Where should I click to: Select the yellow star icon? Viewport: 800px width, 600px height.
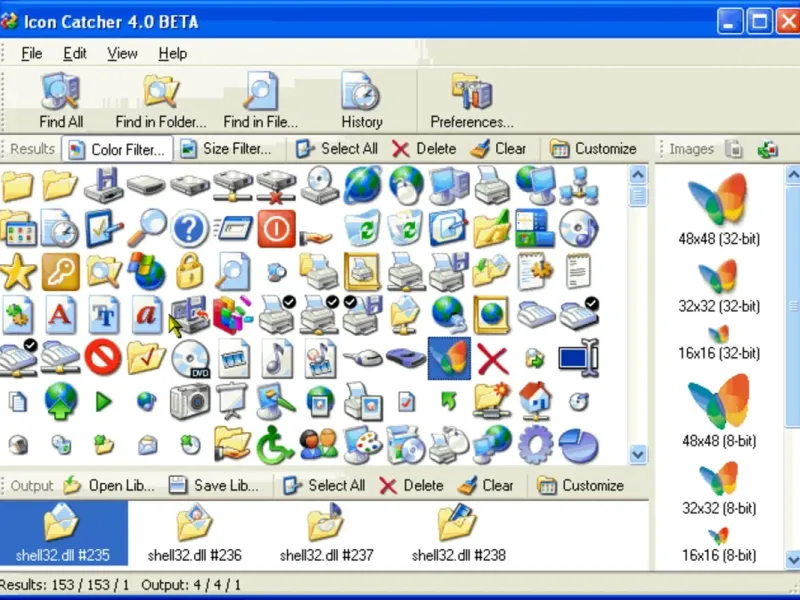pyautogui.click(x=18, y=272)
